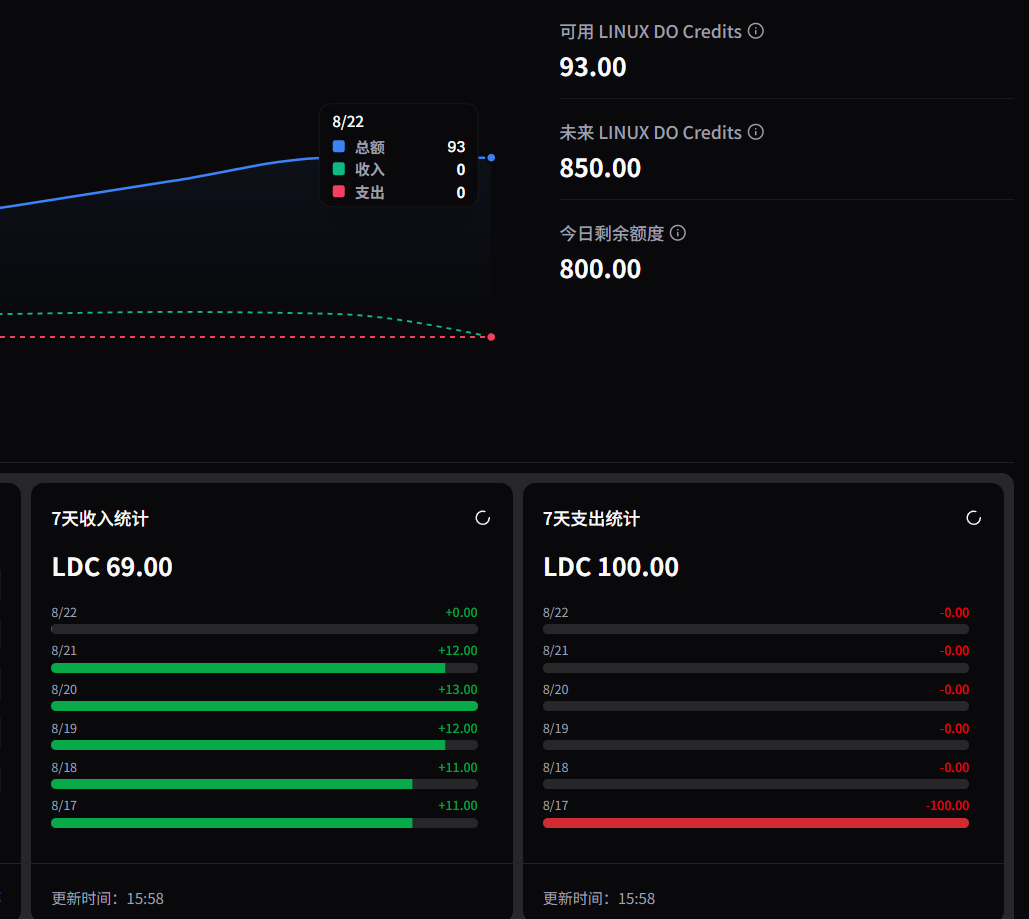Screen dimensions: 1029x919
Task: Click the 8/20 income bar showing +13.00
Action: 264,706
